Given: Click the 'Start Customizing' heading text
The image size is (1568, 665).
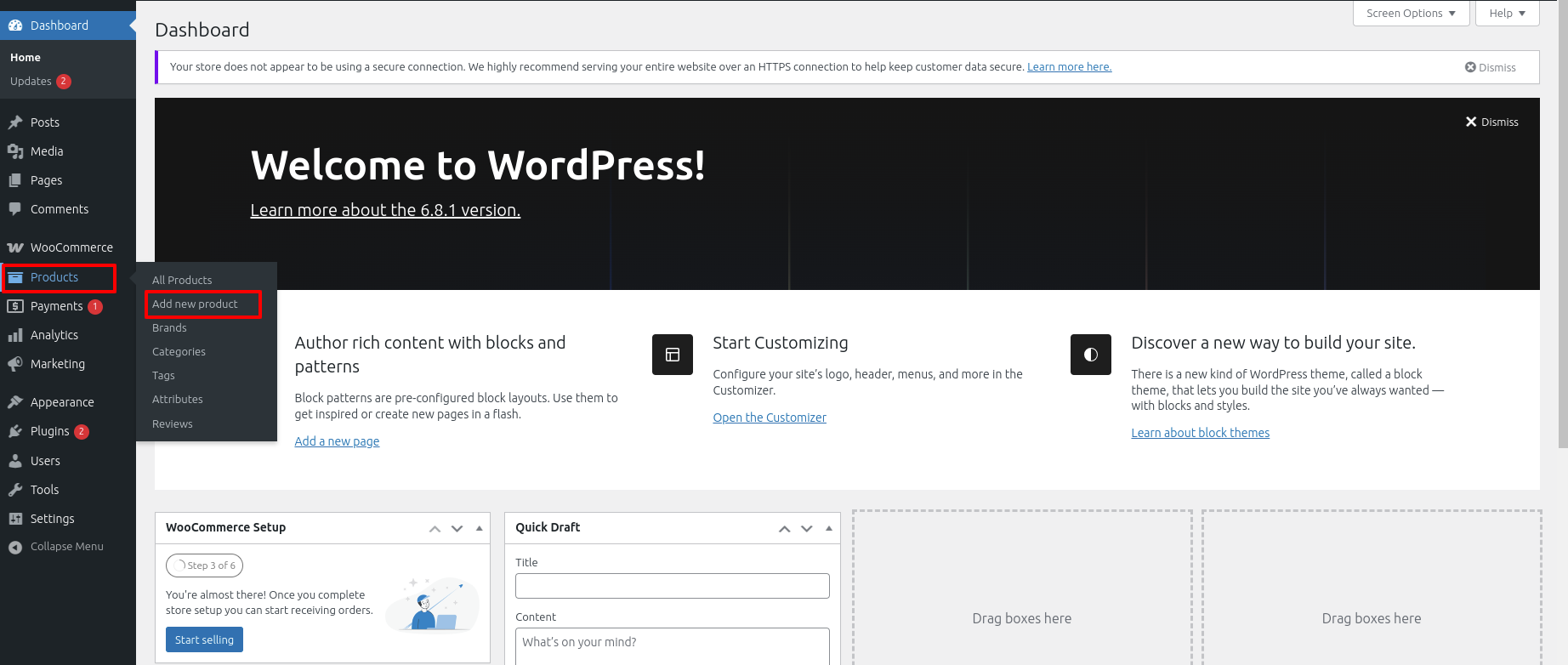Looking at the screenshot, I should click(781, 343).
